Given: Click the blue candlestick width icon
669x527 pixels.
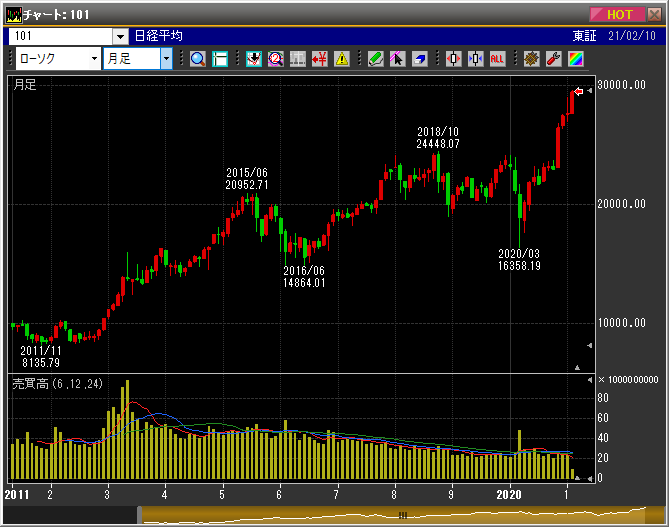Looking at the screenshot, I should point(475,59).
